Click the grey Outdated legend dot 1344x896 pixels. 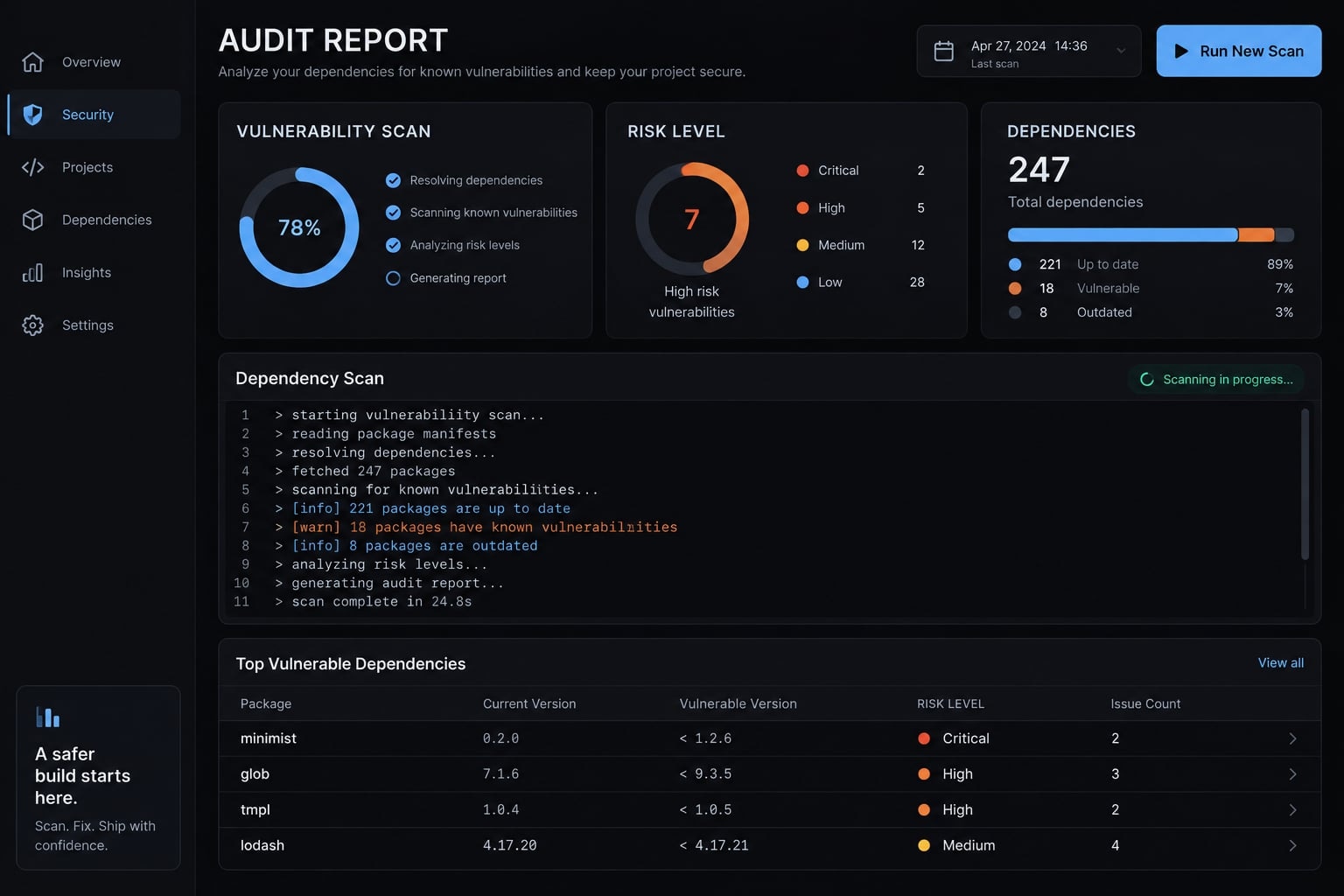[x=1015, y=312]
